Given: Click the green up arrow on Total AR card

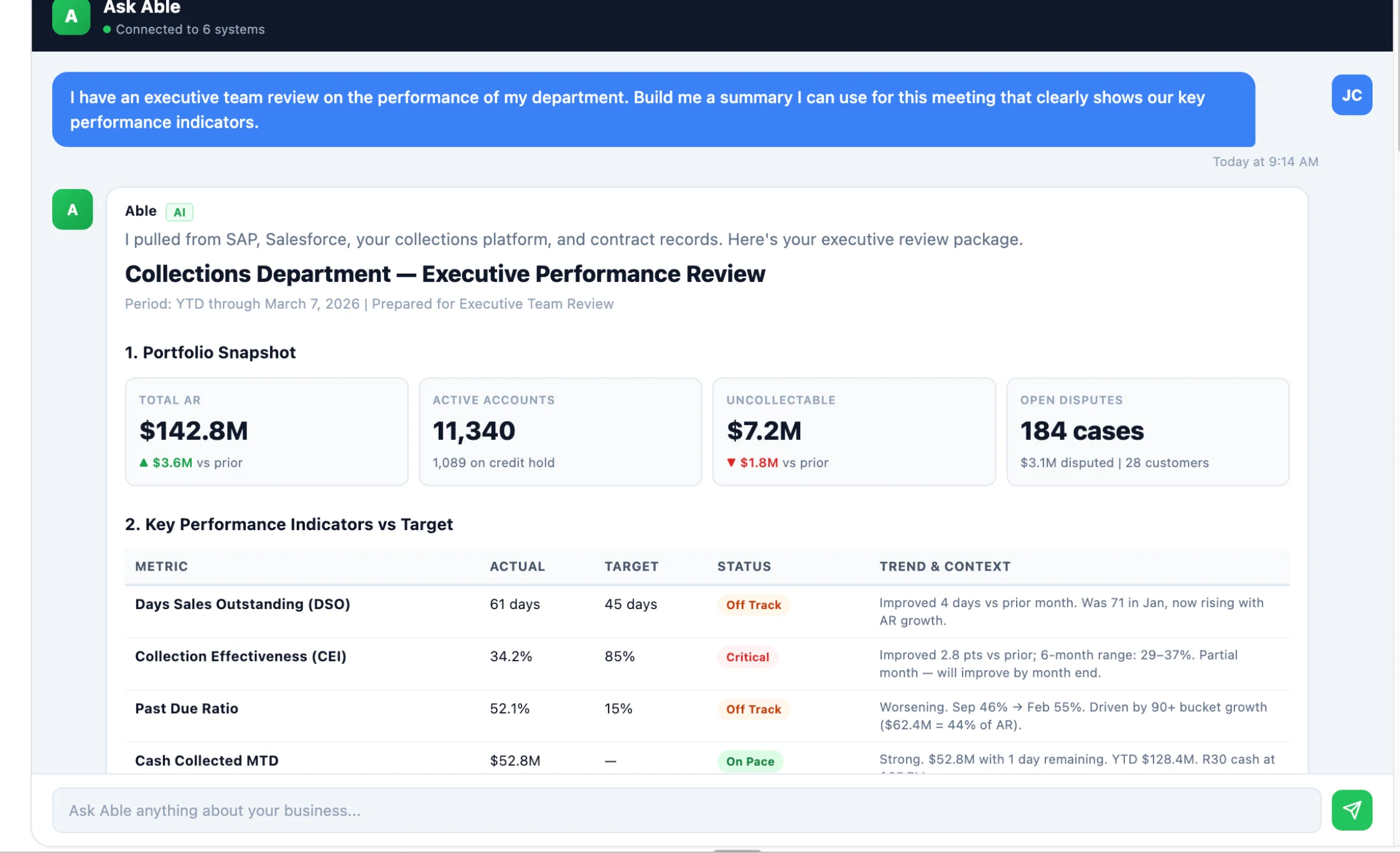Looking at the screenshot, I should tap(144, 462).
